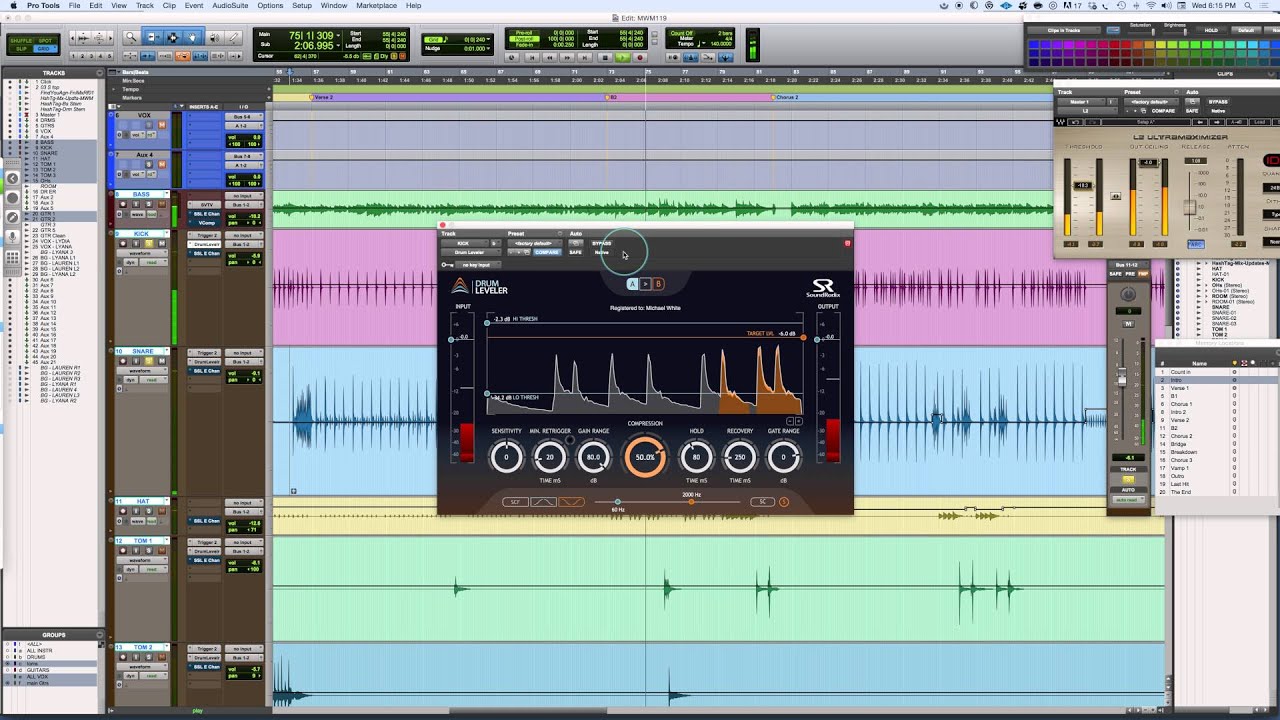Click the Compression knob

[x=645, y=457]
